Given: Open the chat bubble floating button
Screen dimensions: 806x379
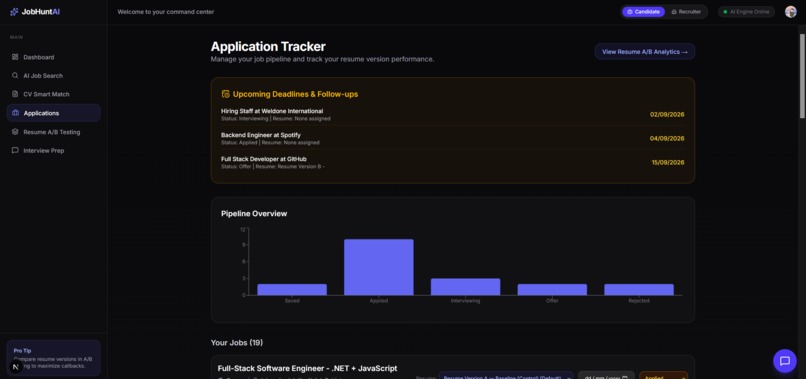Looking at the screenshot, I should pos(784,361).
